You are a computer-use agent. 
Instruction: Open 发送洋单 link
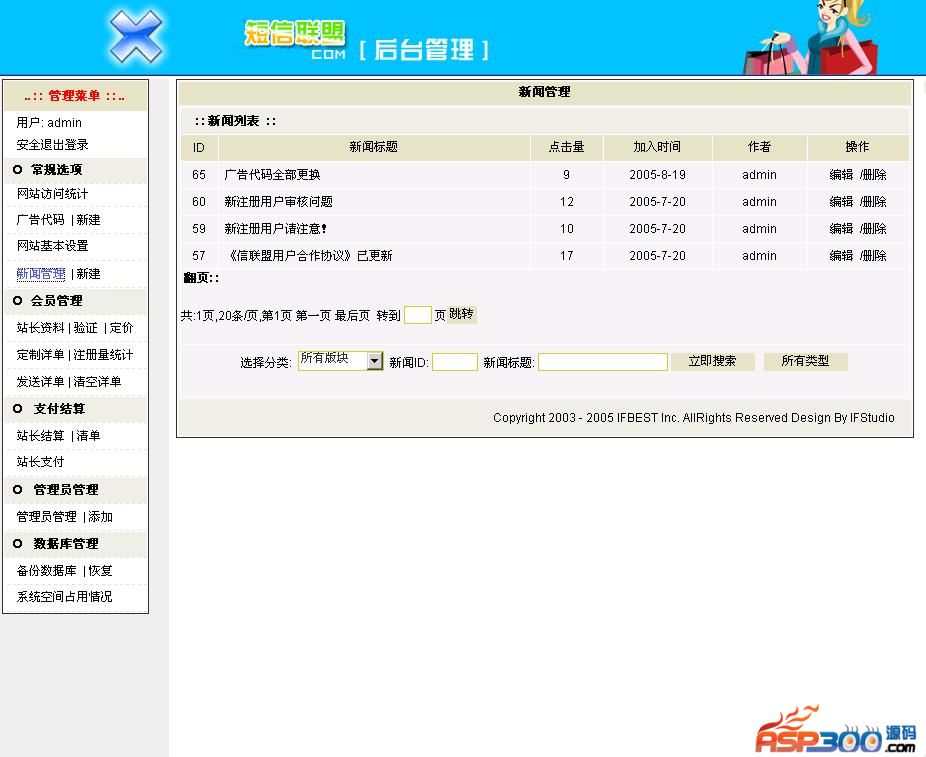(x=40, y=382)
